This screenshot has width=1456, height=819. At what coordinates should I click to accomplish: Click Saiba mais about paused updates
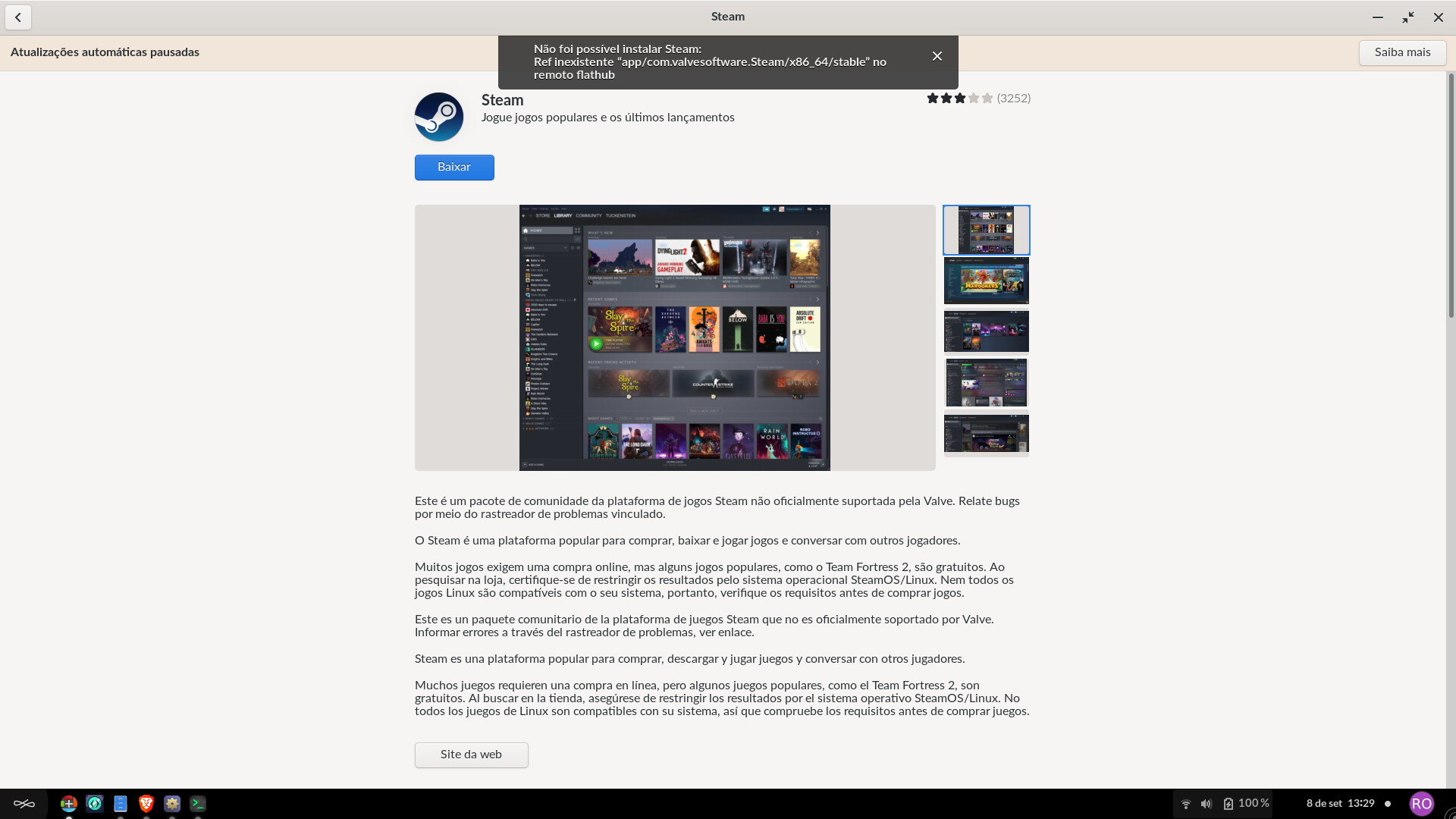click(1402, 52)
